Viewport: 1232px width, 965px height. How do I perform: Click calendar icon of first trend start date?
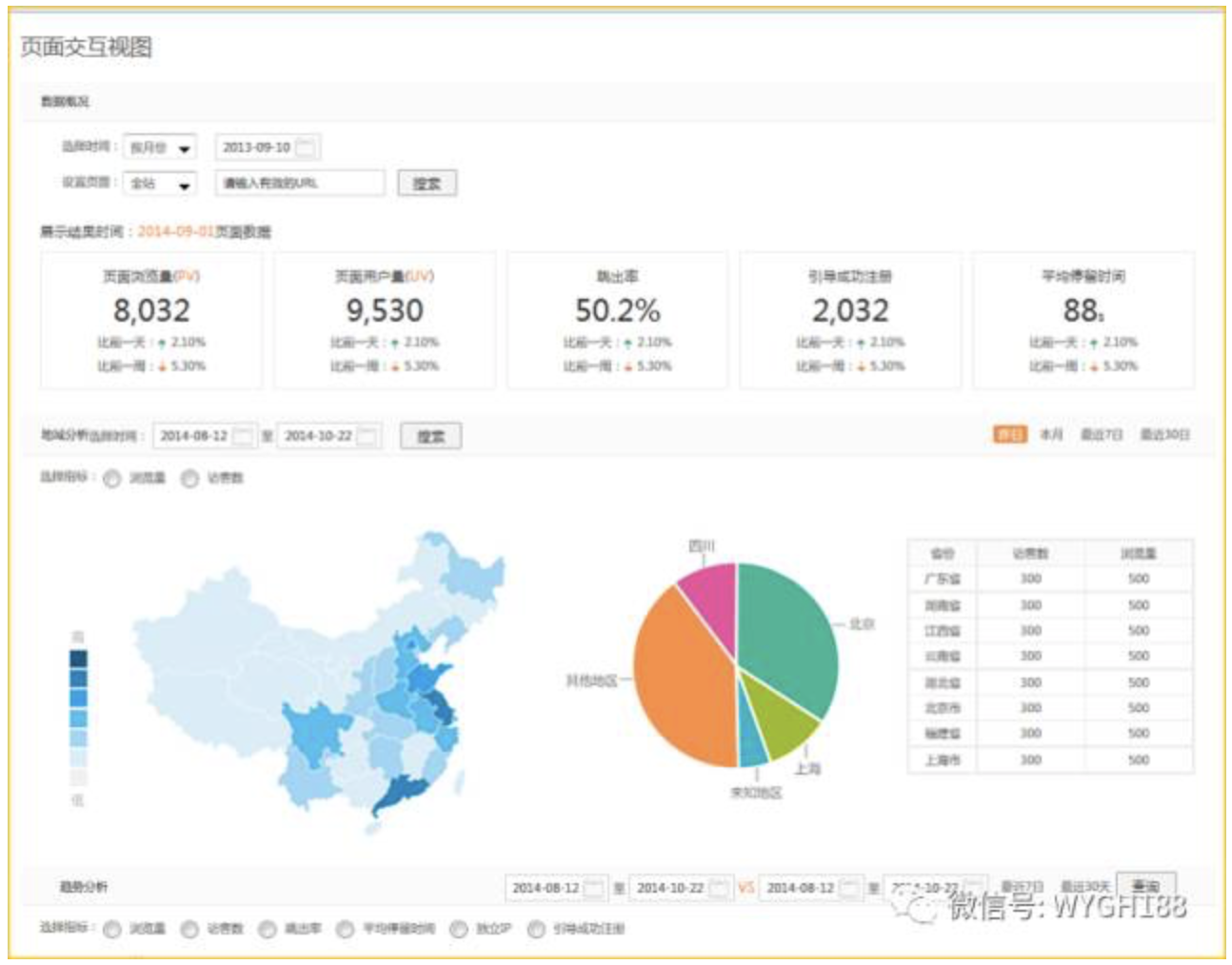pyautogui.click(x=594, y=888)
